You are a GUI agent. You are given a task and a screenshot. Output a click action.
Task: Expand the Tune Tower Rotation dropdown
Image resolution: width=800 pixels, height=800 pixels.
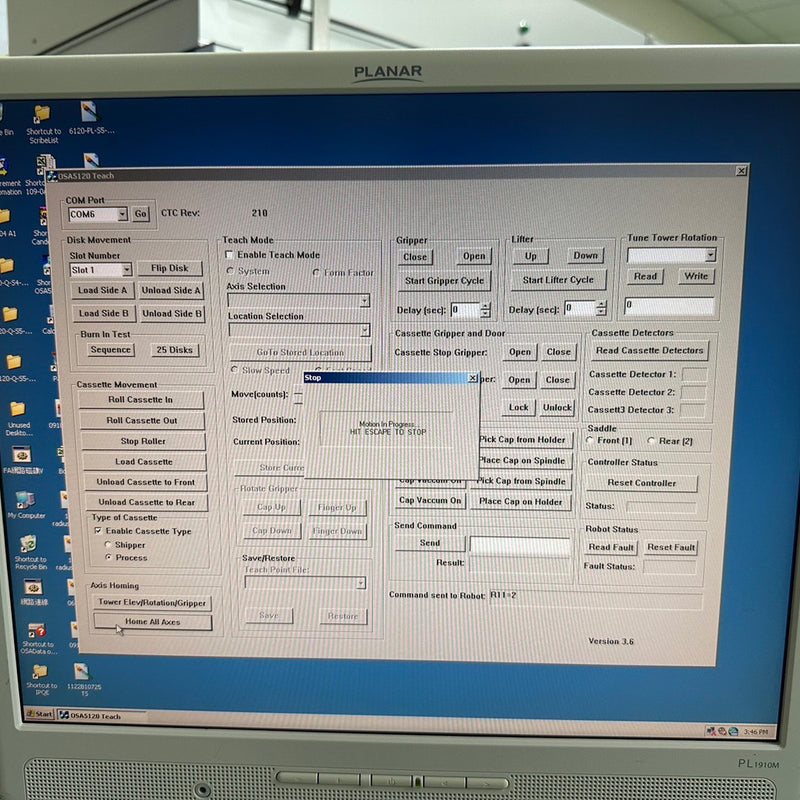[711, 254]
